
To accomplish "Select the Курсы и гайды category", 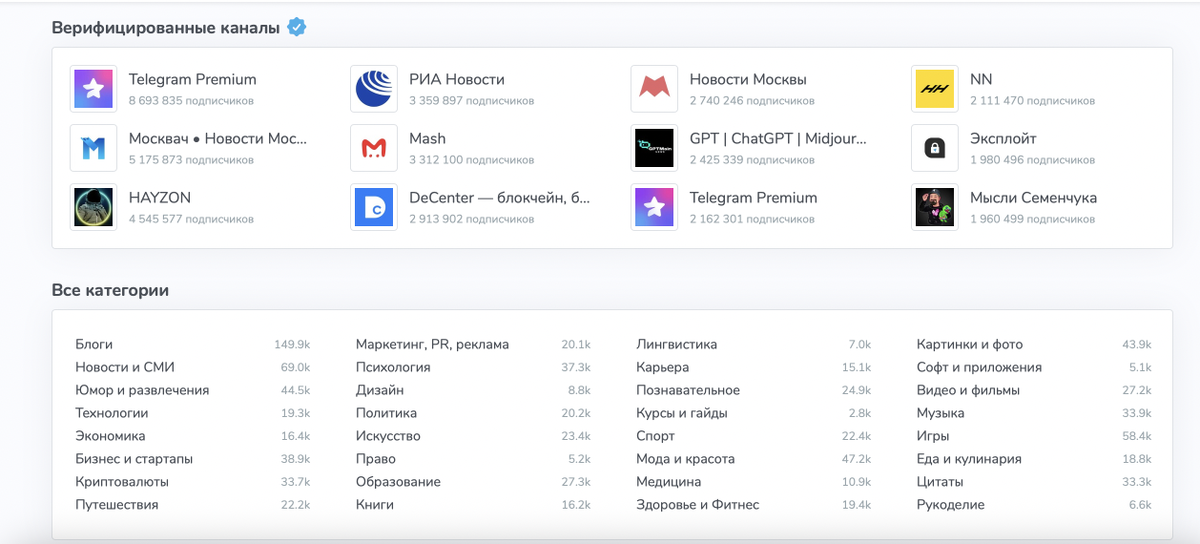I will 682,413.
